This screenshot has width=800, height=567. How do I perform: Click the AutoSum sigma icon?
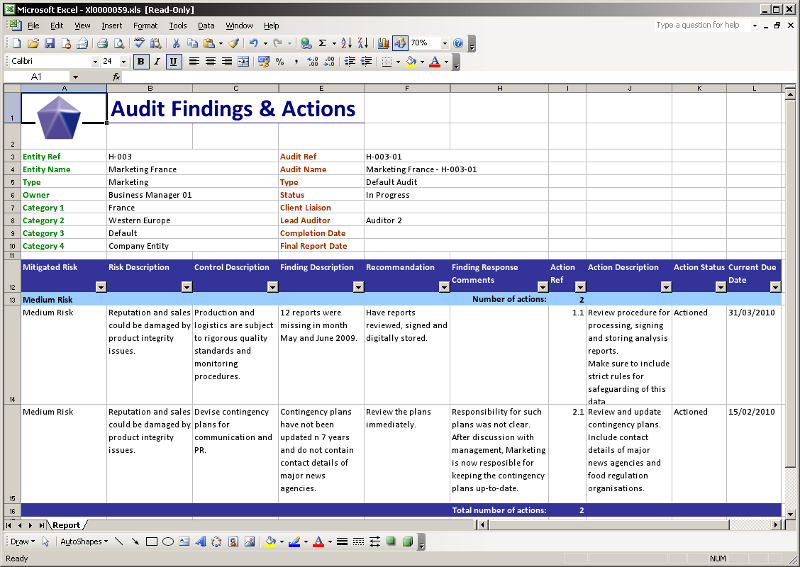pos(322,43)
